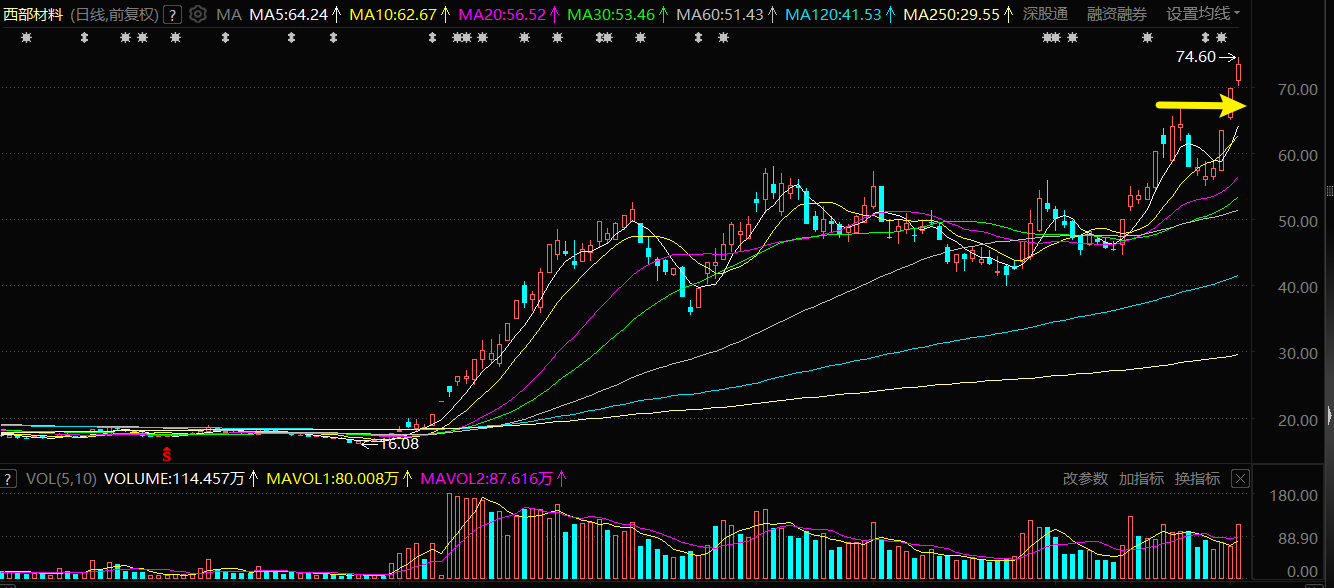Expand the 设置均线 dropdown
Screen dimensions: 1334x588
[x=1203, y=14]
